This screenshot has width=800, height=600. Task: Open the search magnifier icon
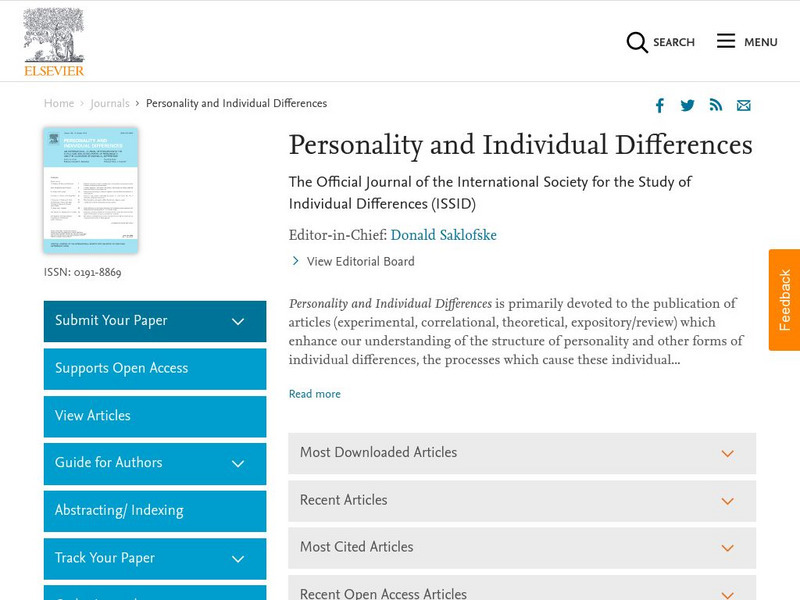pyautogui.click(x=637, y=42)
